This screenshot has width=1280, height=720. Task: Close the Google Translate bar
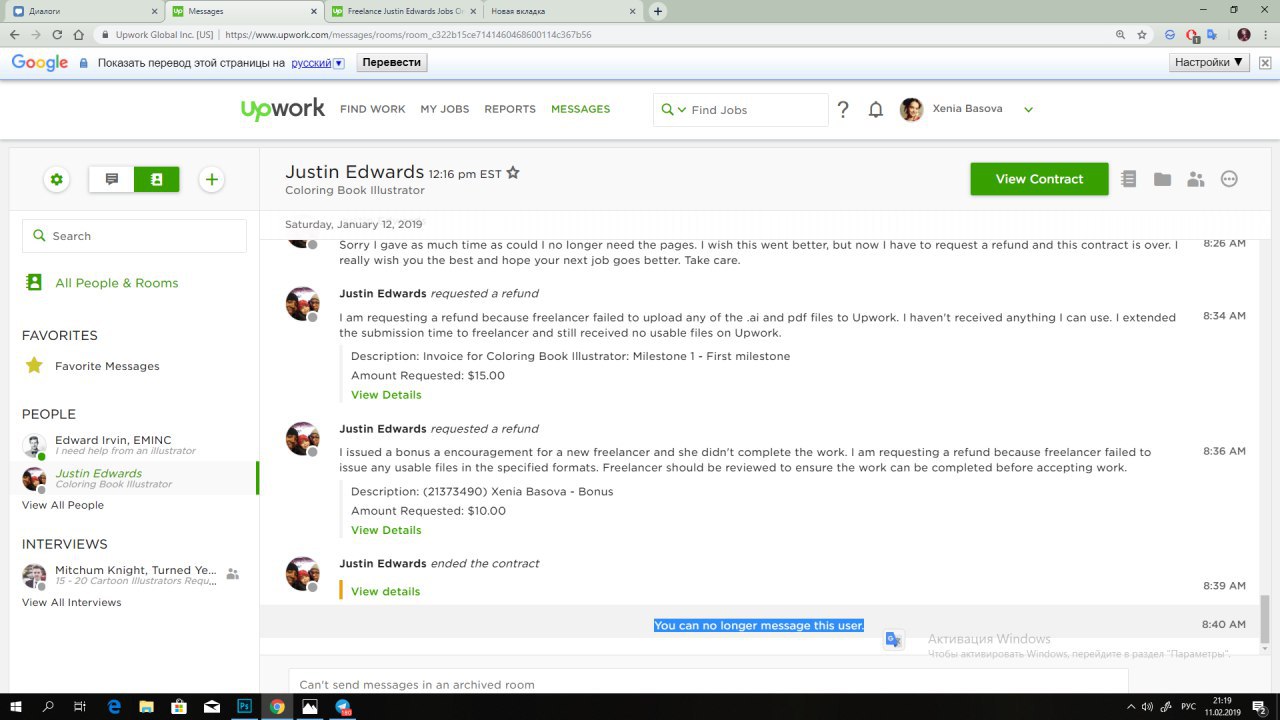pos(1265,63)
